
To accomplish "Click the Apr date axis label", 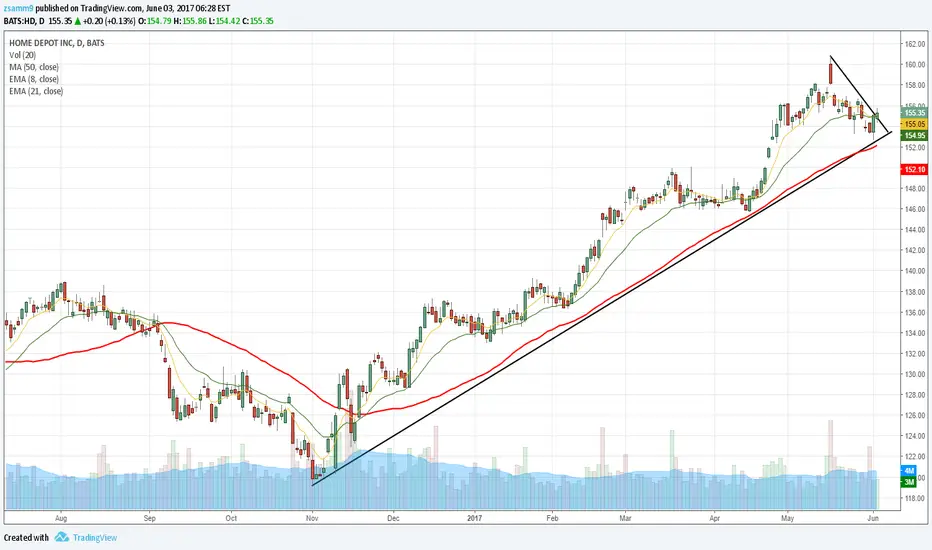I will point(714,518).
